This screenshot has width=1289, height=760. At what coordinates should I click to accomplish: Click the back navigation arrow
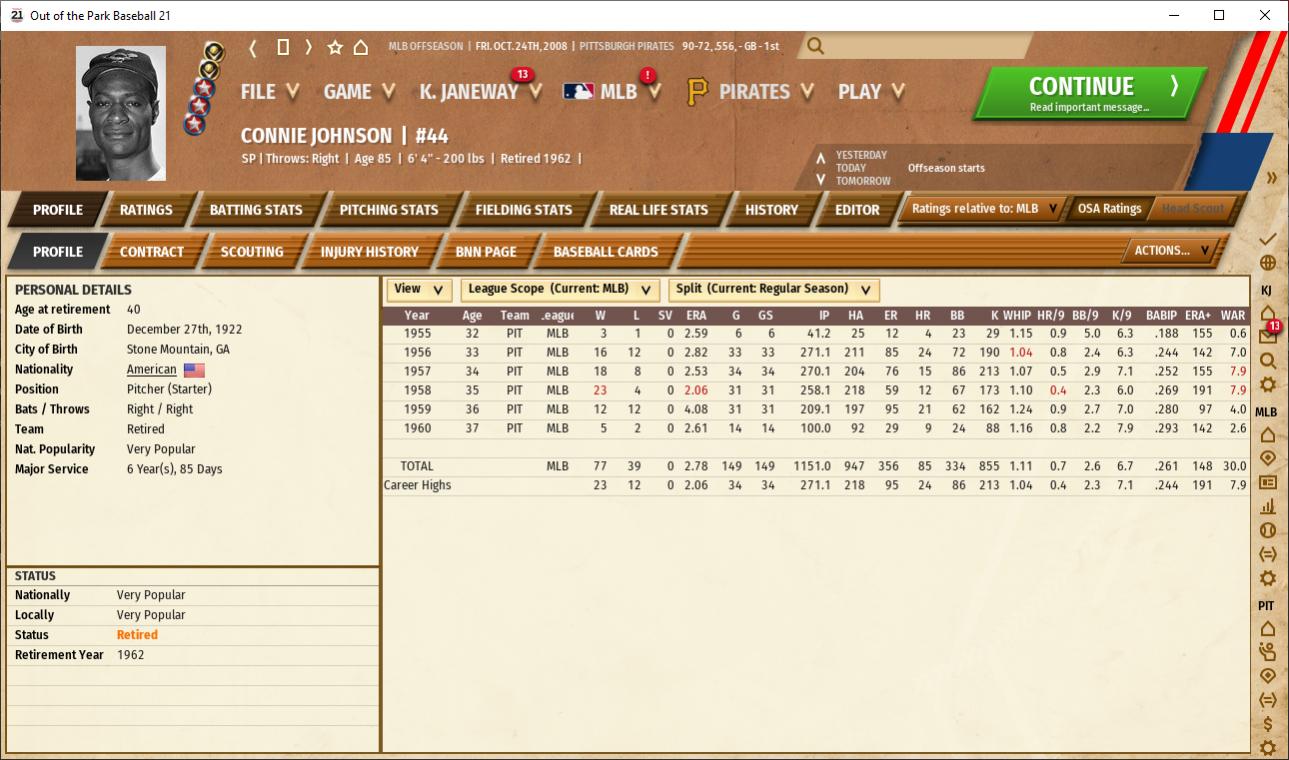tap(254, 47)
